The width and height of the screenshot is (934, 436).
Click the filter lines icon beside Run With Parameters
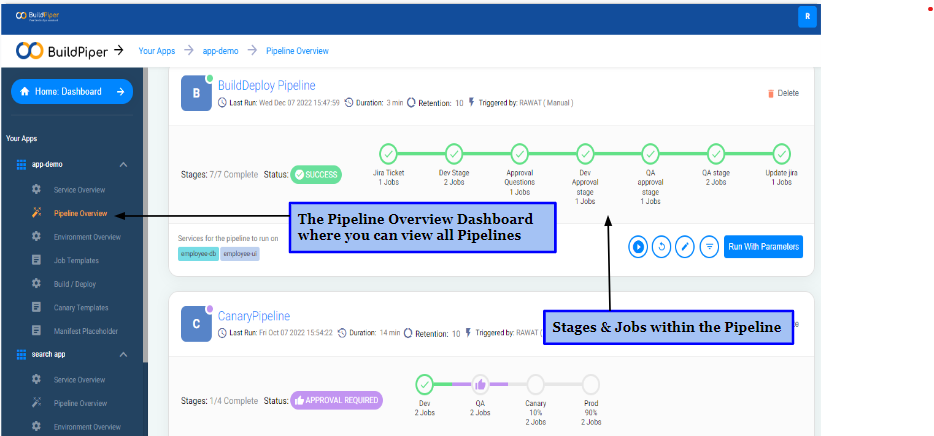click(709, 246)
